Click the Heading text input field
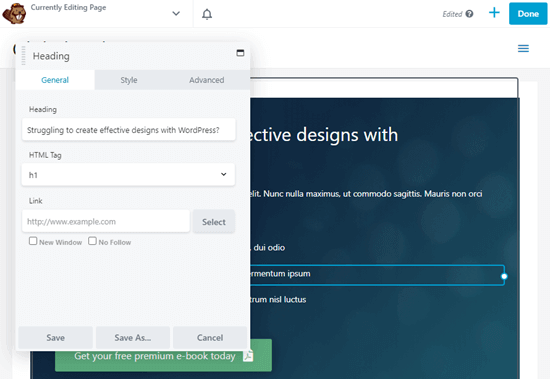The image size is (550, 379). (128, 130)
